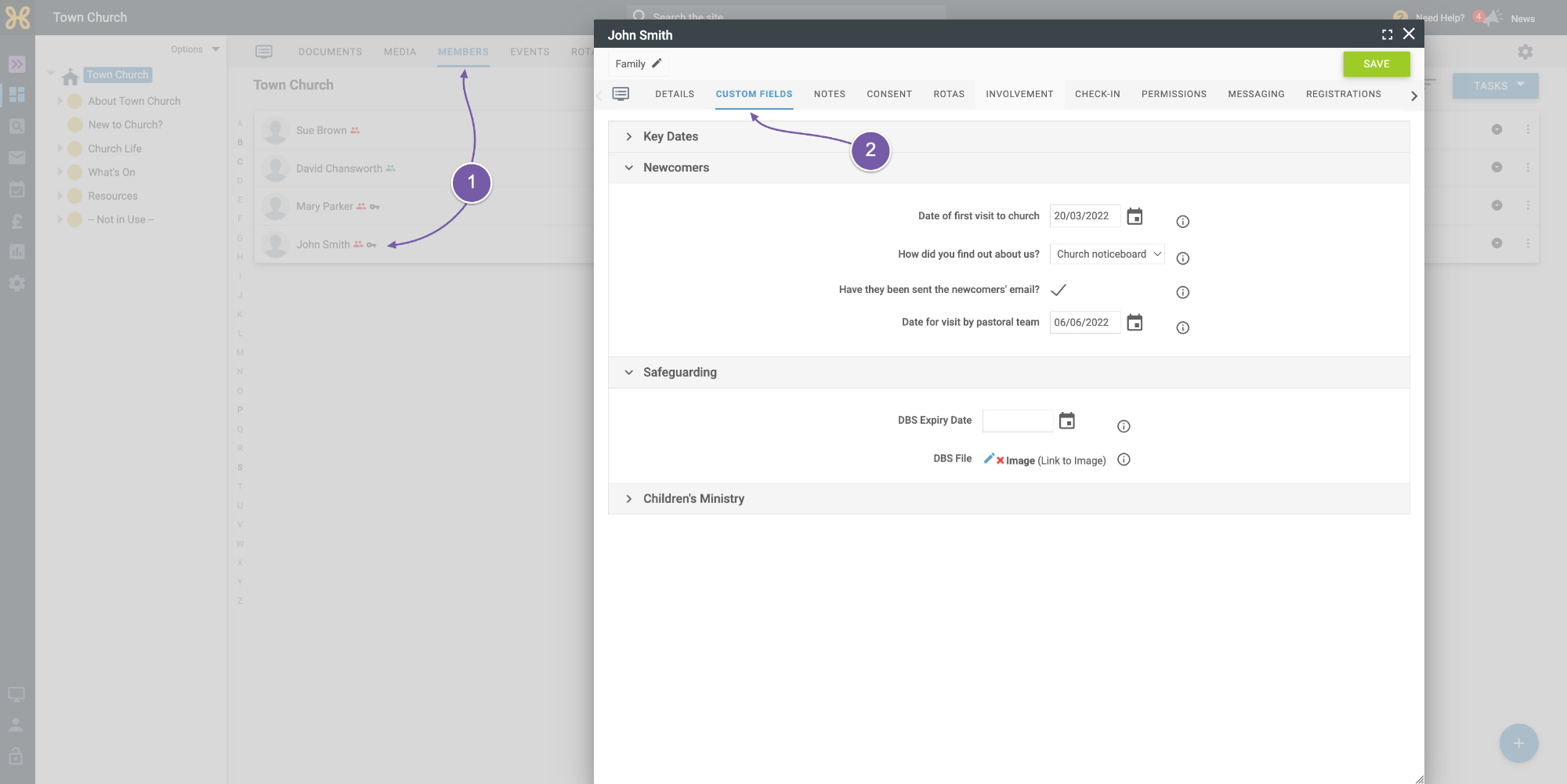
Task: View the PERMISSIONS tab
Action: (1174, 94)
